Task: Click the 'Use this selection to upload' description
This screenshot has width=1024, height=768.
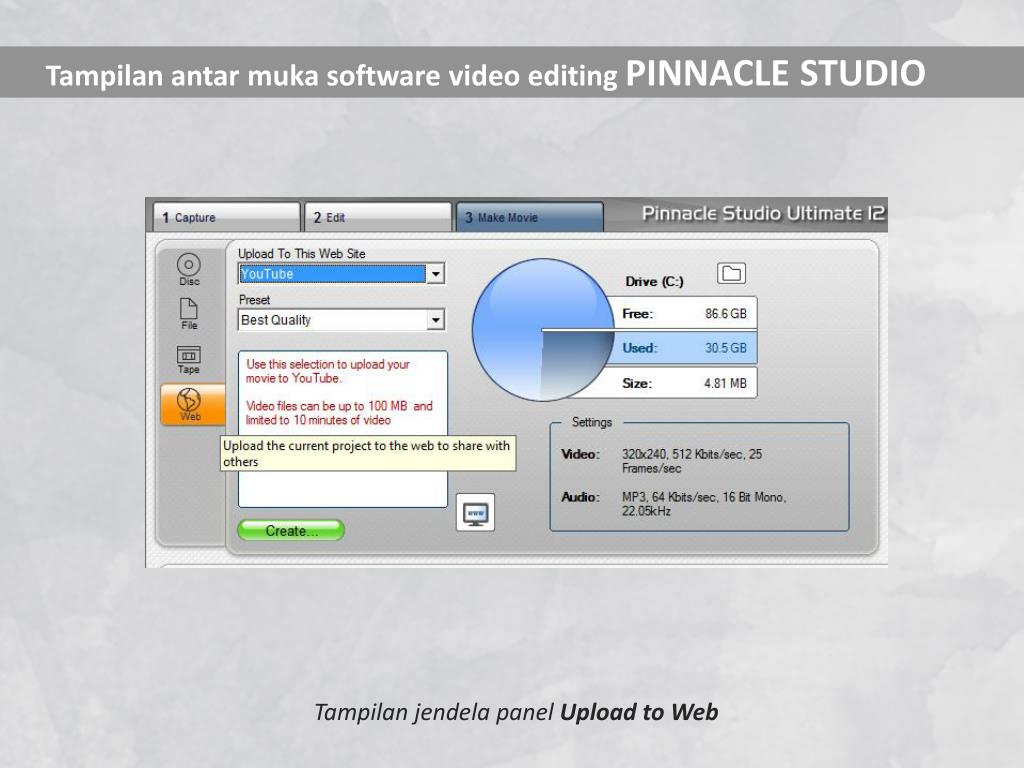Action: [x=328, y=371]
